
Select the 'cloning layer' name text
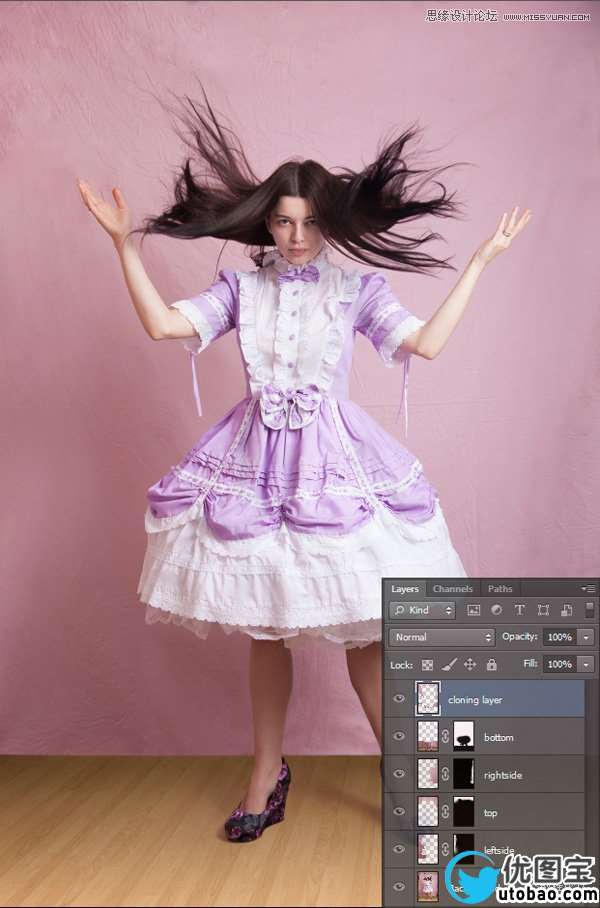(475, 700)
